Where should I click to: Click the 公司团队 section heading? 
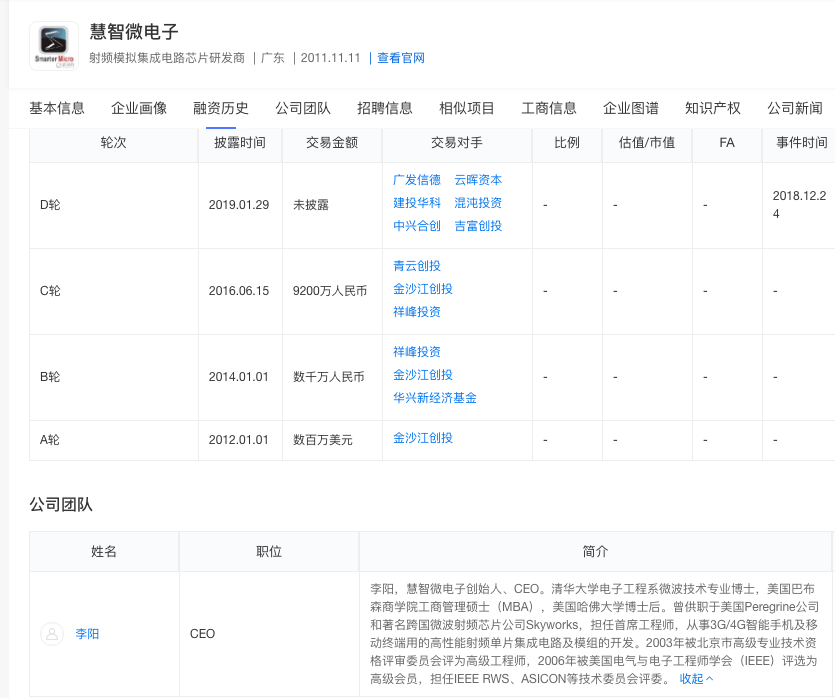(61, 504)
